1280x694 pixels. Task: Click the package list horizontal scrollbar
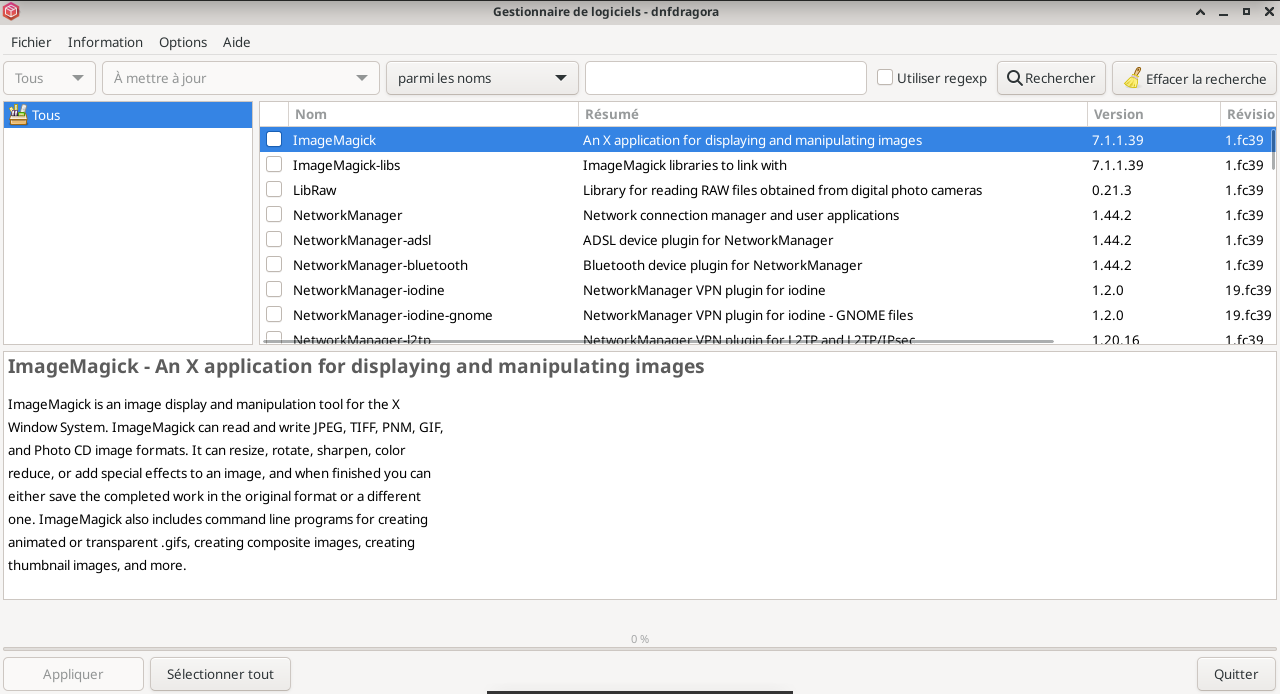658,341
